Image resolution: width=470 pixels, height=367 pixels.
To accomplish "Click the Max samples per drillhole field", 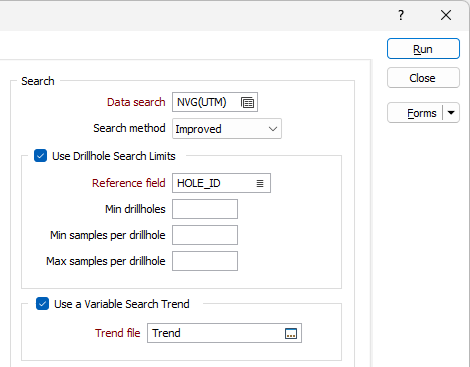I will pos(205,261).
